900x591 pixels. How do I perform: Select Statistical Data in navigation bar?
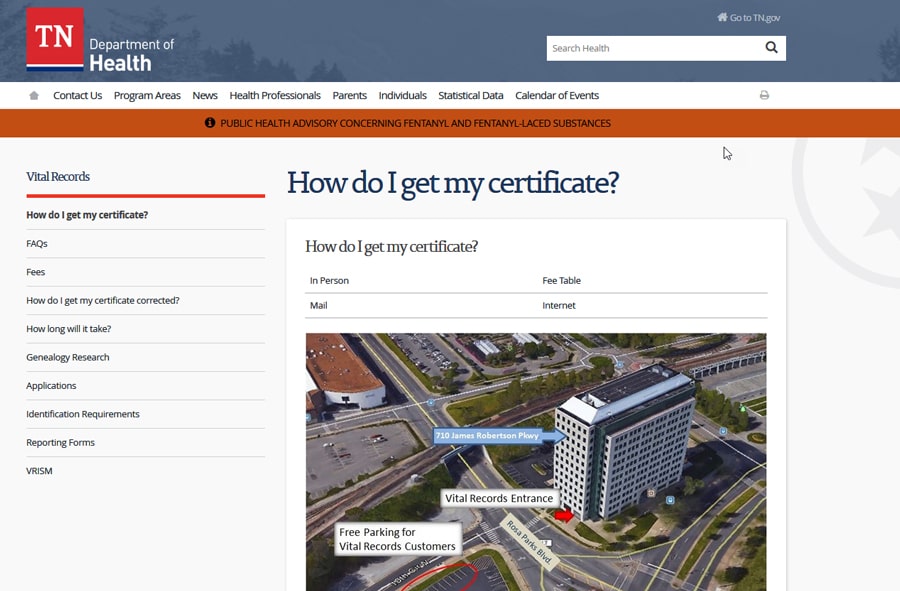point(470,96)
